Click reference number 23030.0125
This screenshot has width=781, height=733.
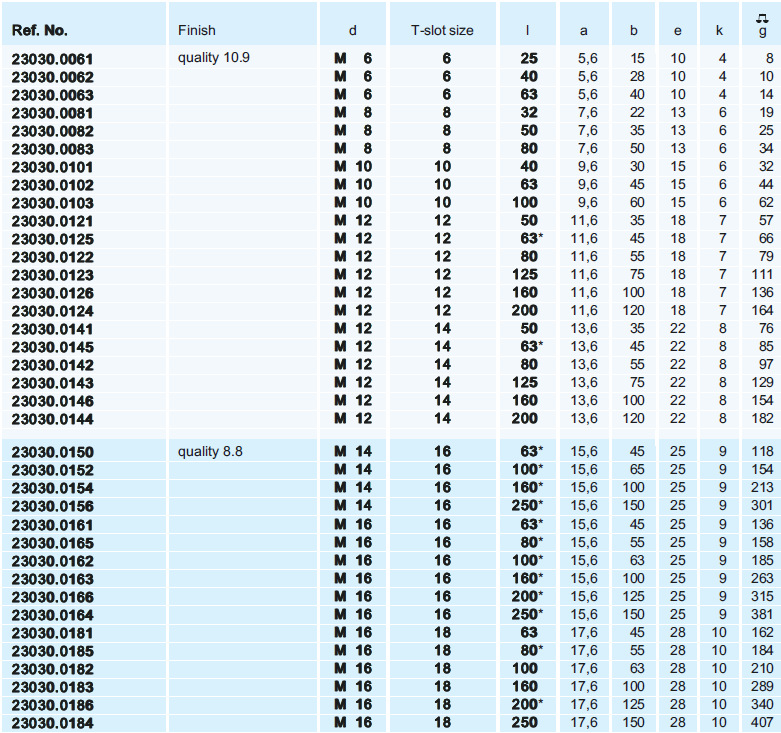(52, 239)
